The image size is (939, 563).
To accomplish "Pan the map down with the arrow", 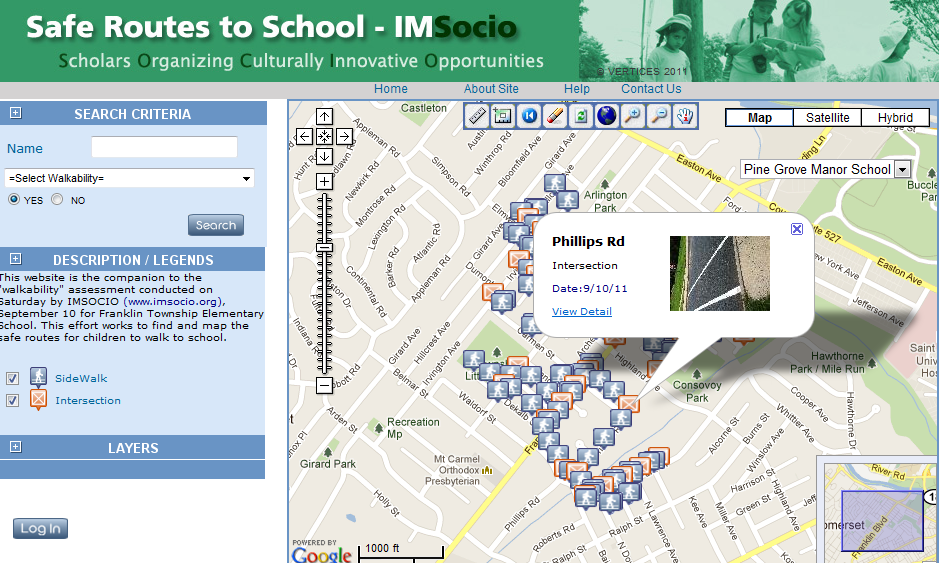I will (324, 156).
